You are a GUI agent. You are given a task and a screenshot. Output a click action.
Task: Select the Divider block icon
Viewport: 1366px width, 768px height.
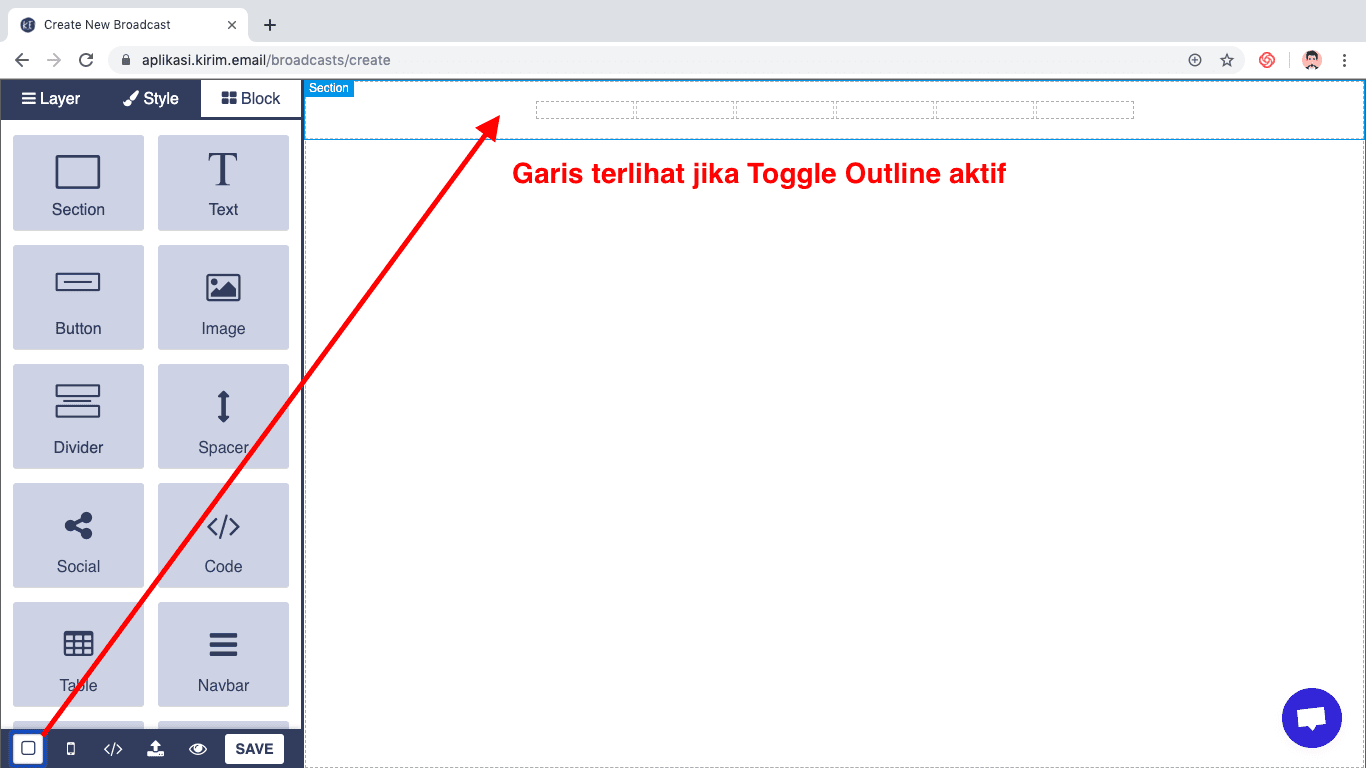point(78,416)
